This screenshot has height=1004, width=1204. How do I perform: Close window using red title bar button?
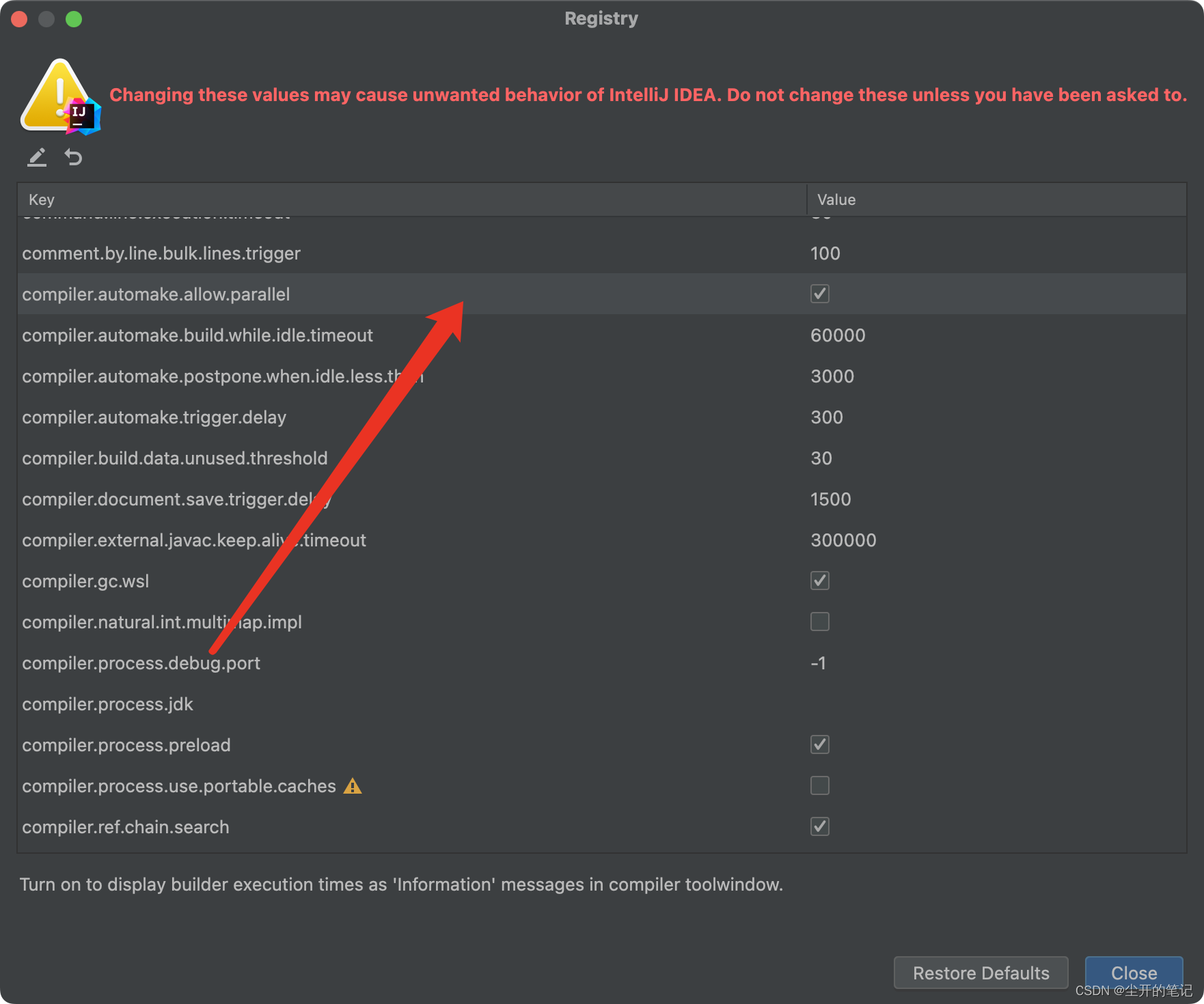point(19,19)
